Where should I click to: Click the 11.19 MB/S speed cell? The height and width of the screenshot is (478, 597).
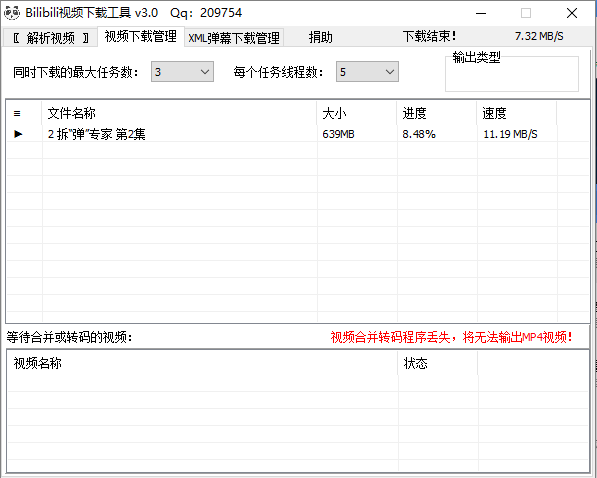(x=510, y=134)
